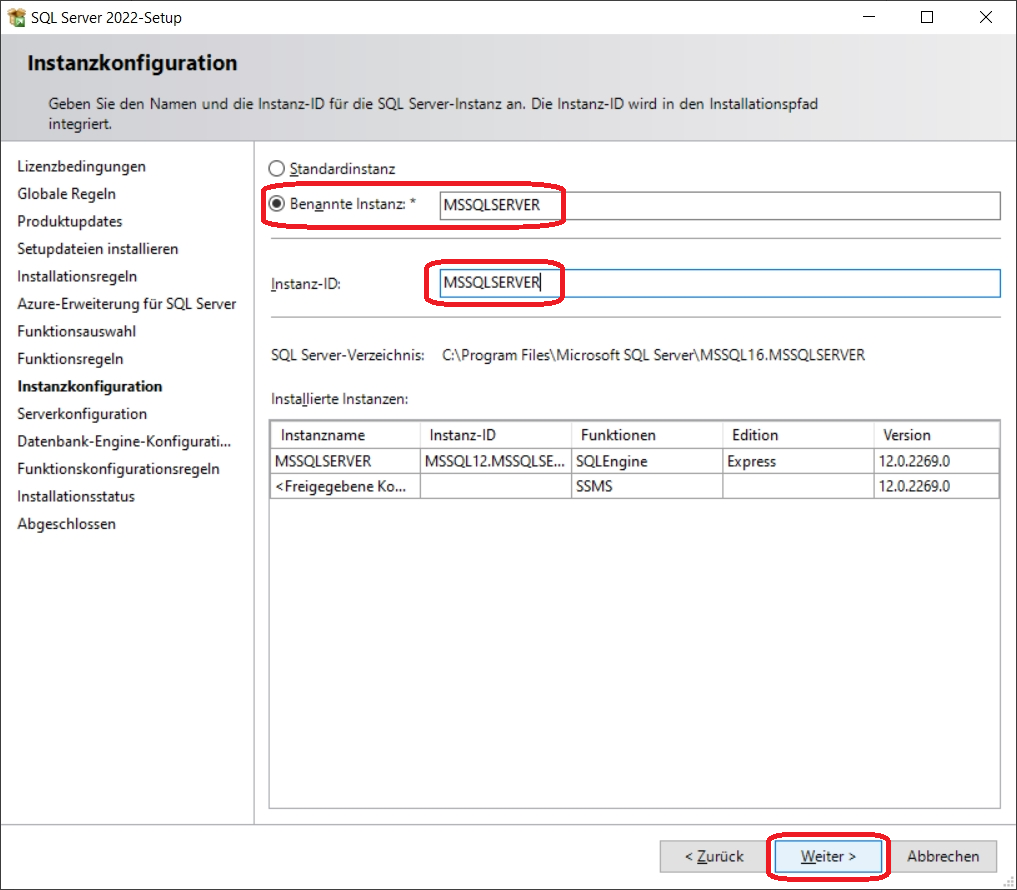Screen dimensions: 1017x890
Task: Open Azure-Erweiterung für SQL Server step
Action: (127, 304)
